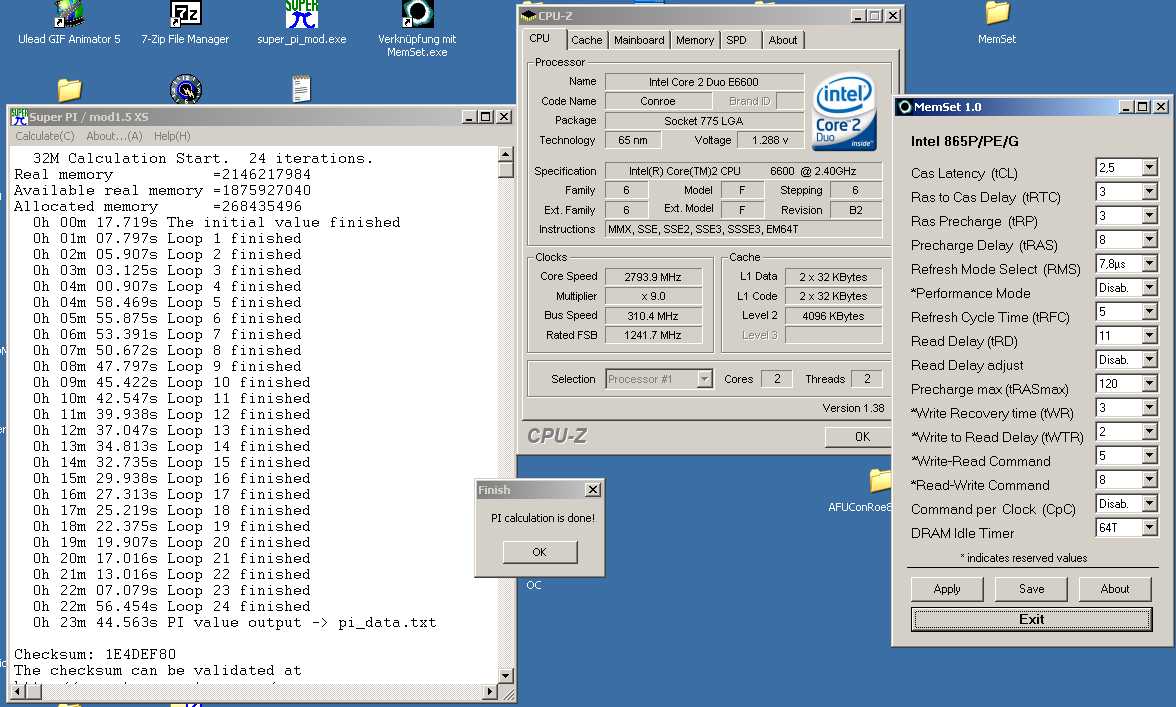The height and width of the screenshot is (707, 1176).
Task: Switch to the Cache tab in CPU-Z
Action: [x=586, y=40]
